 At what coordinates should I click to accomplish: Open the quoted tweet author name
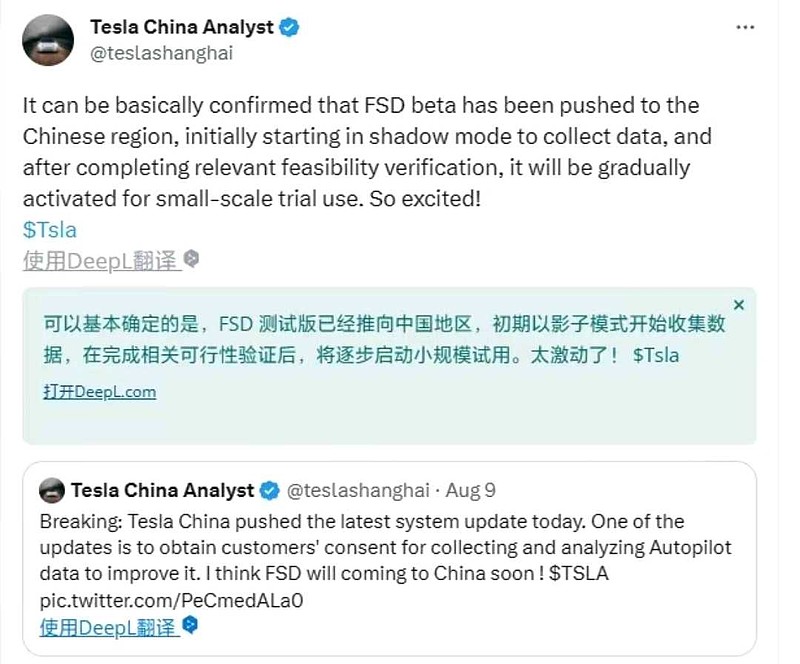click(x=162, y=490)
